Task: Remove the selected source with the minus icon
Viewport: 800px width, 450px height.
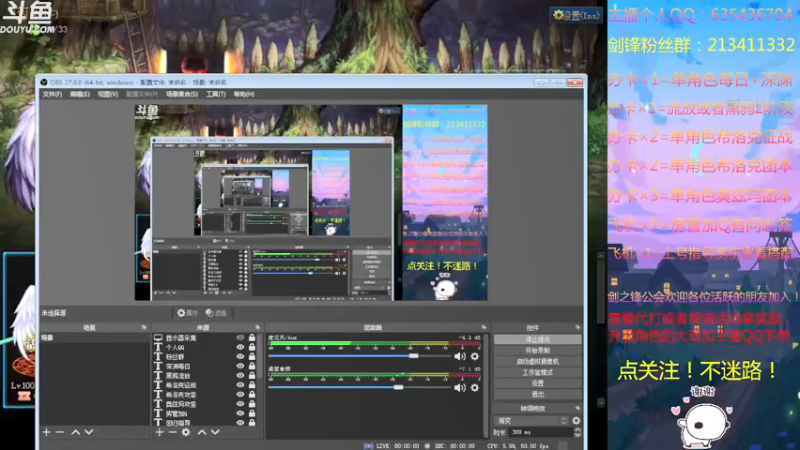Action: (x=172, y=432)
